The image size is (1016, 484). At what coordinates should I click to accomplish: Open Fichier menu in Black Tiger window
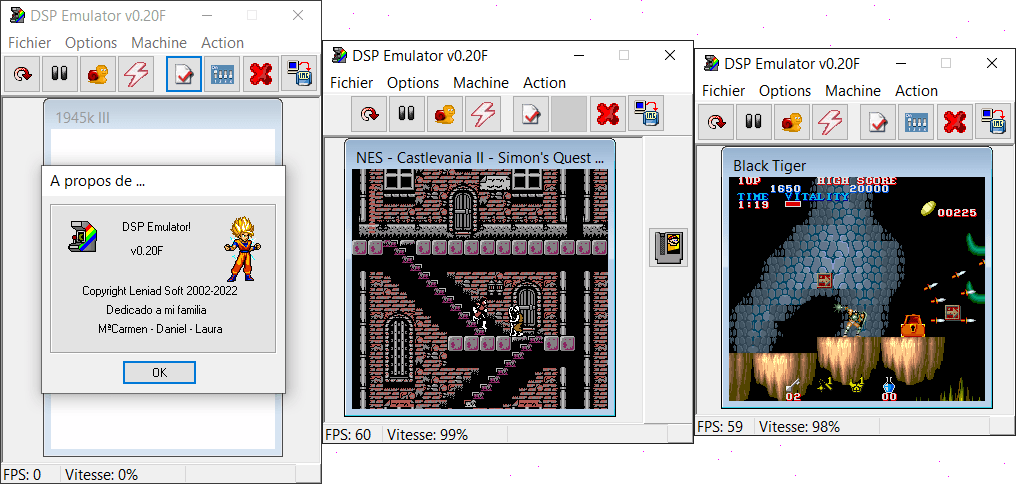[x=723, y=91]
